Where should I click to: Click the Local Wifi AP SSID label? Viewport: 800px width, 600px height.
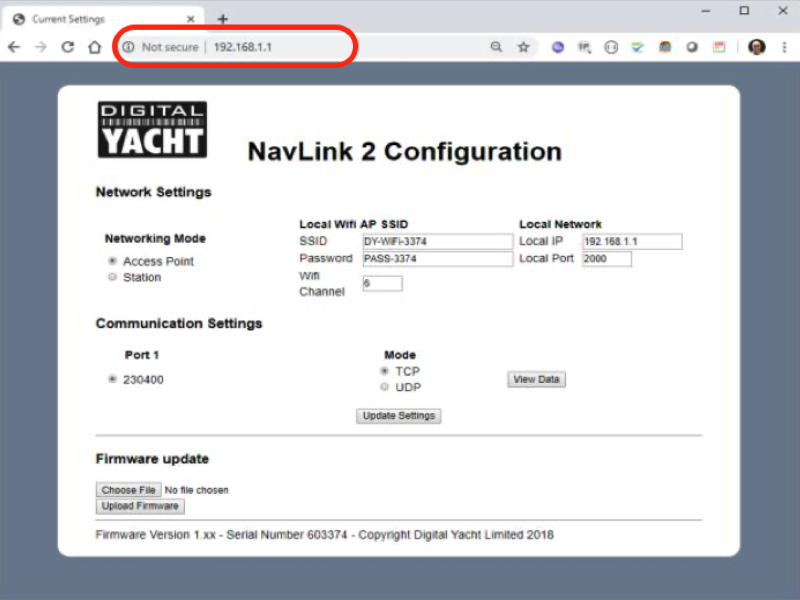pos(354,224)
